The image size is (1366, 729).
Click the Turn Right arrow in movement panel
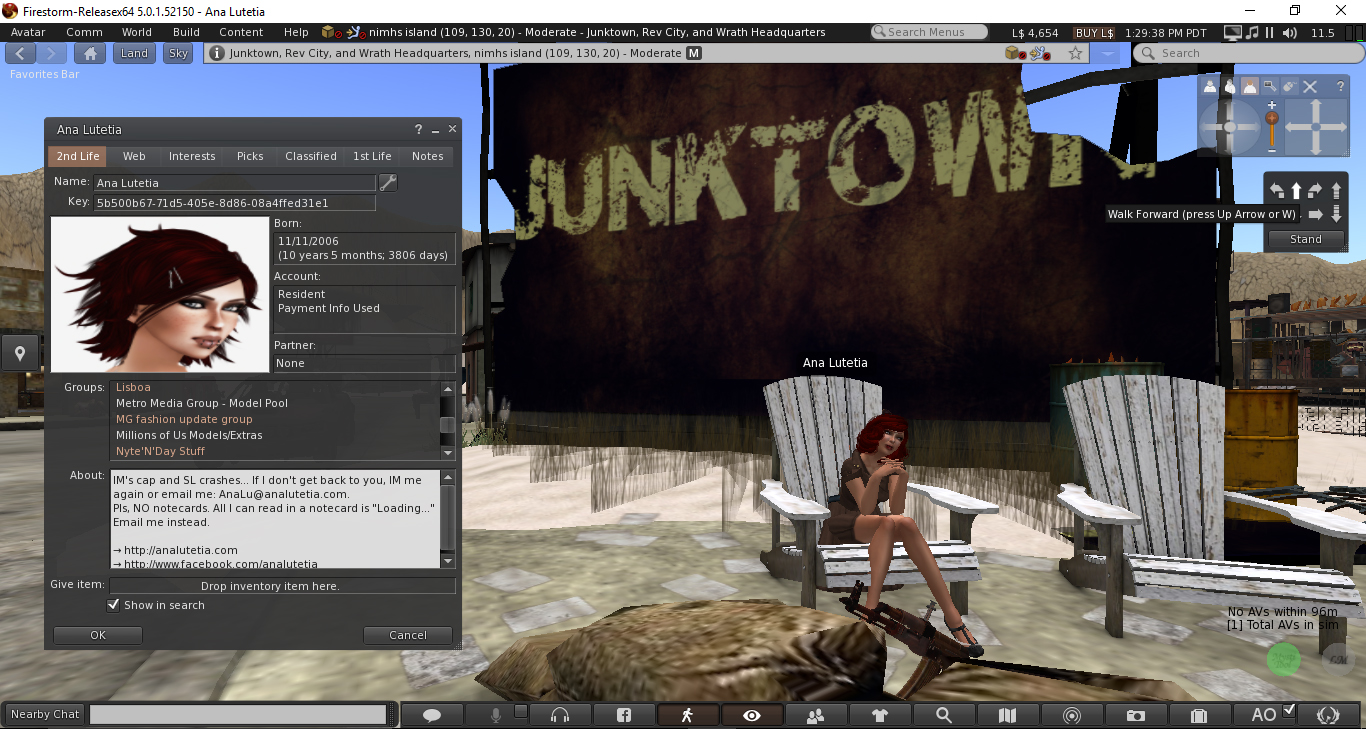[x=1316, y=190]
